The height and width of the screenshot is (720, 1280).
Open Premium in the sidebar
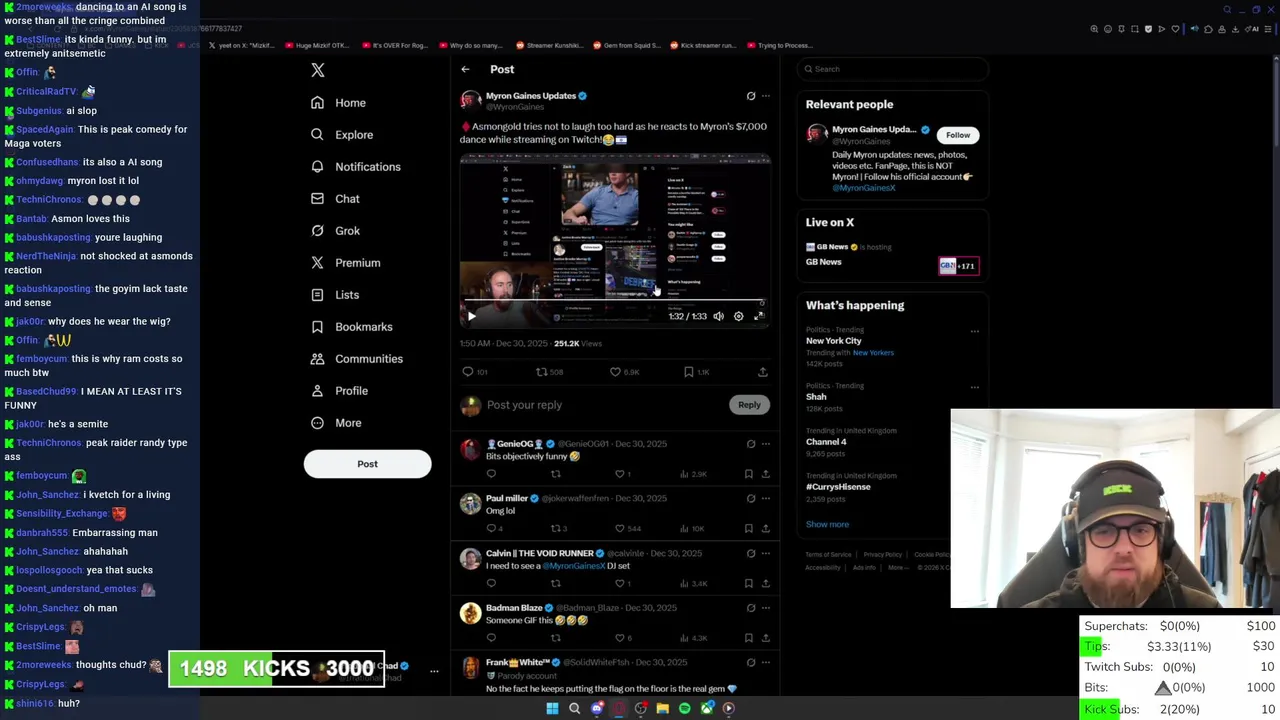pos(345,263)
